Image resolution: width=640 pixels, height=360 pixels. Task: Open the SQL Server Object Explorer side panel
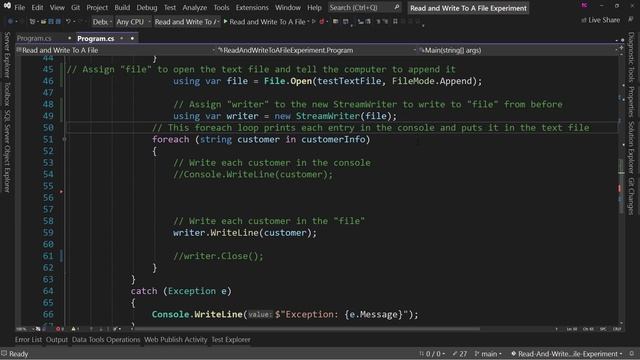7,151
